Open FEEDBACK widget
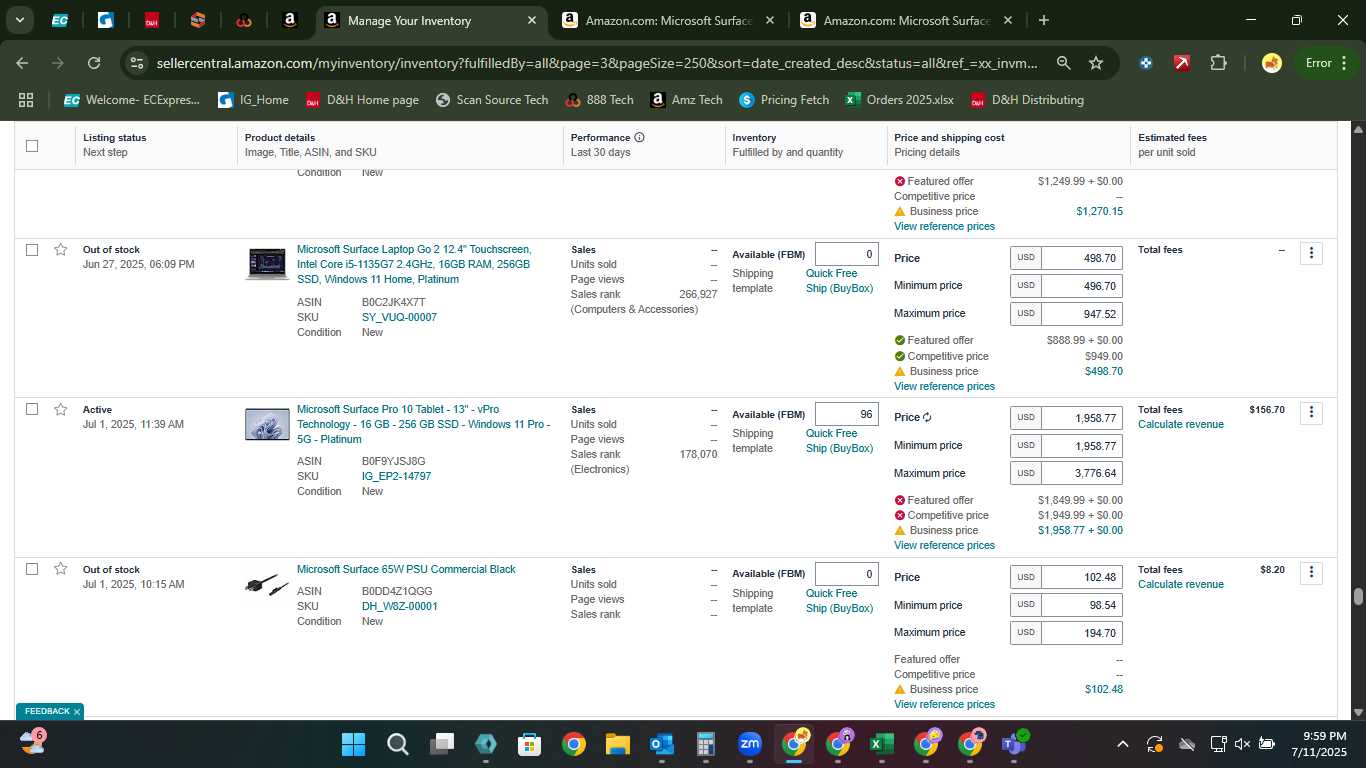Image resolution: width=1366 pixels, height=768 pixels. pos(47,712)
